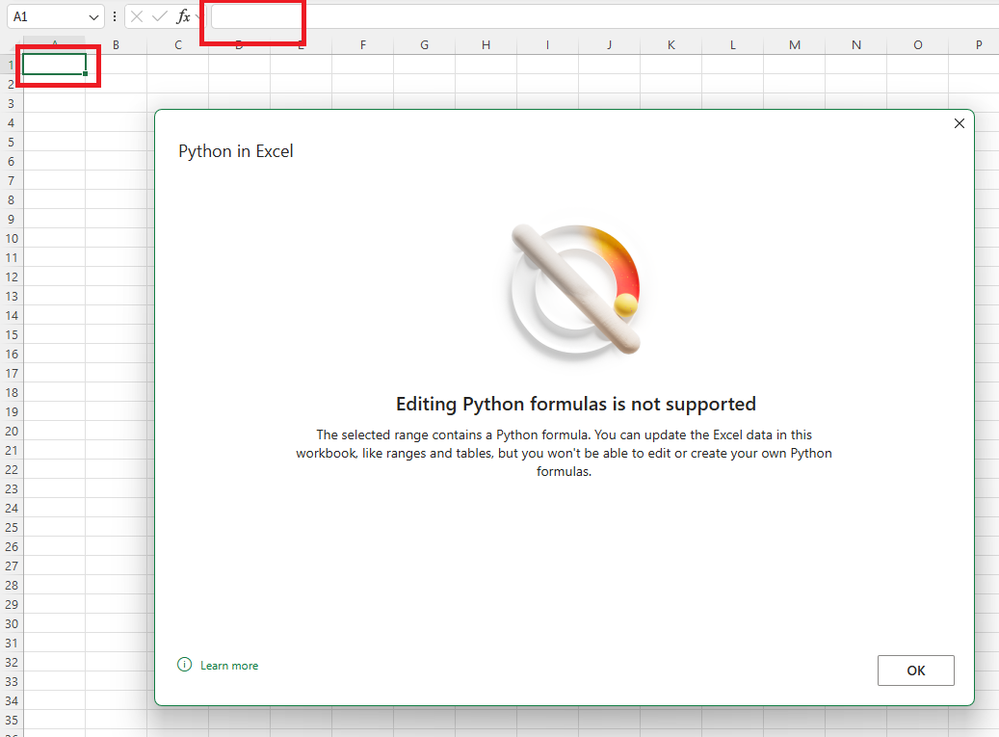Select row 3 header
The height and width of the screenshot is (737, 999).
11,103
